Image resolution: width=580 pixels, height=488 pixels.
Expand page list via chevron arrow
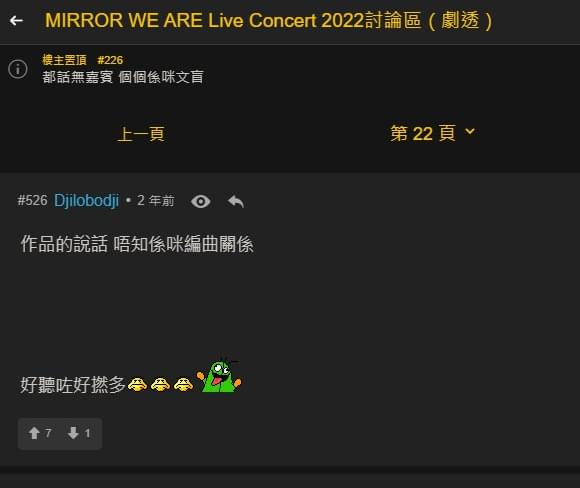[470, 131]
